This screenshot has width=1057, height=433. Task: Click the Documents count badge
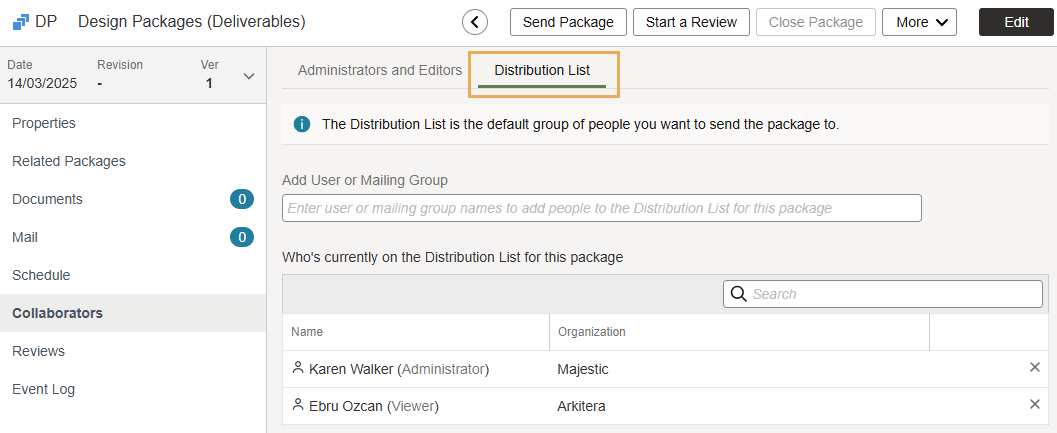click(x=241, y=199)
